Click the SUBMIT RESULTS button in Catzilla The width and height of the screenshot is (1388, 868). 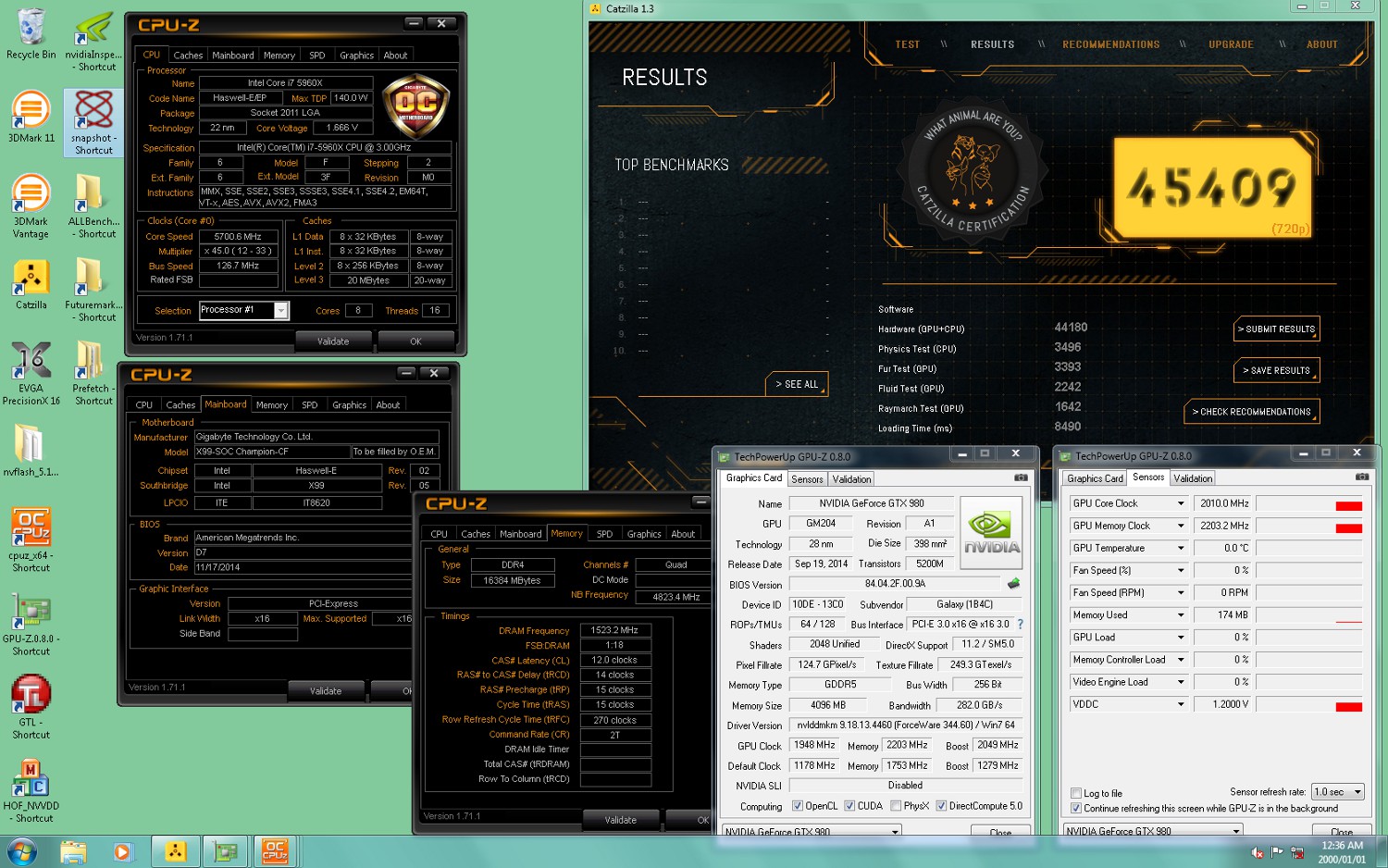1276,329
